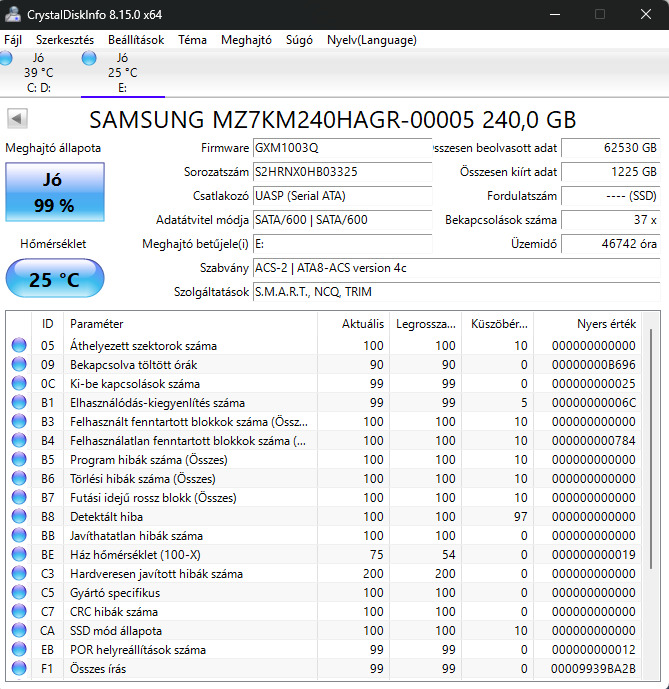The height and width of the screenshot is (689, 669).
Task: Select the Elhasználódás-kiegyenlítés száma row
Action: pos(324,402)
